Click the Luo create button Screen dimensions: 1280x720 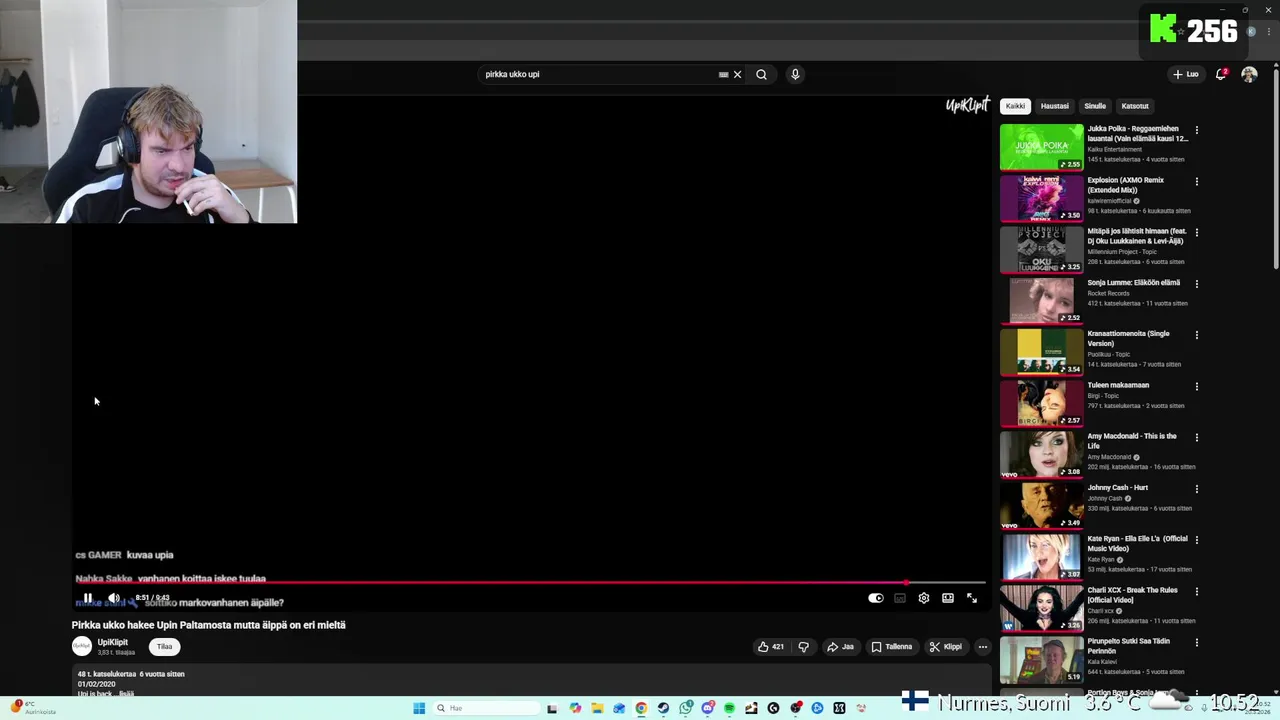click(x=1186, y=74)
